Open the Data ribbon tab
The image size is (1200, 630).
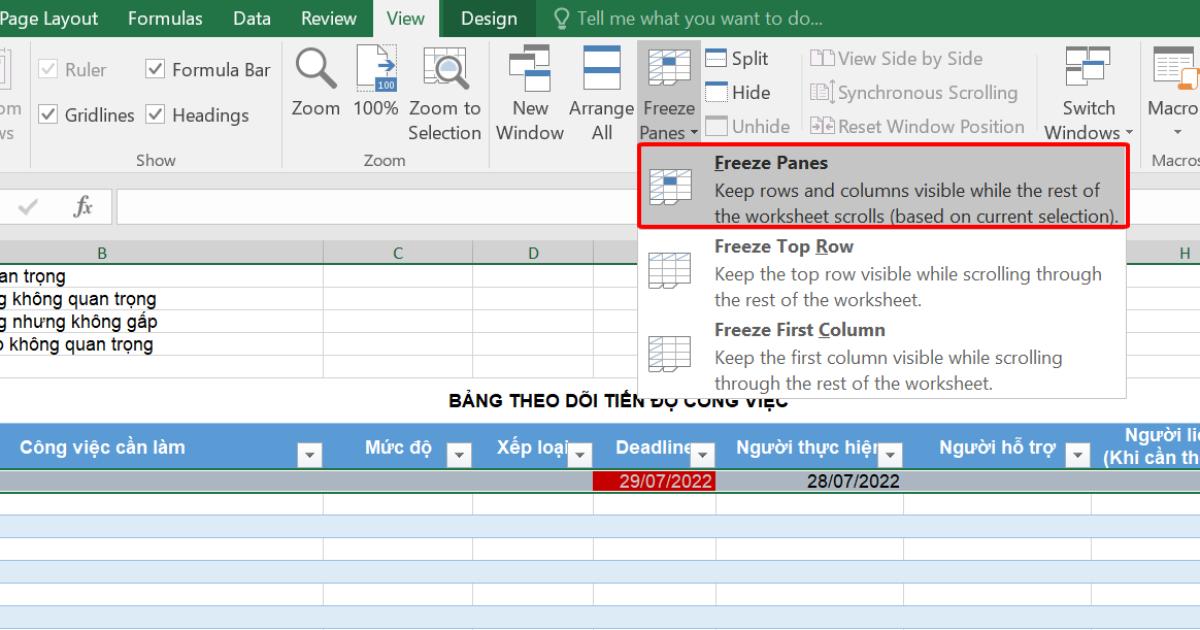(252, 19)
